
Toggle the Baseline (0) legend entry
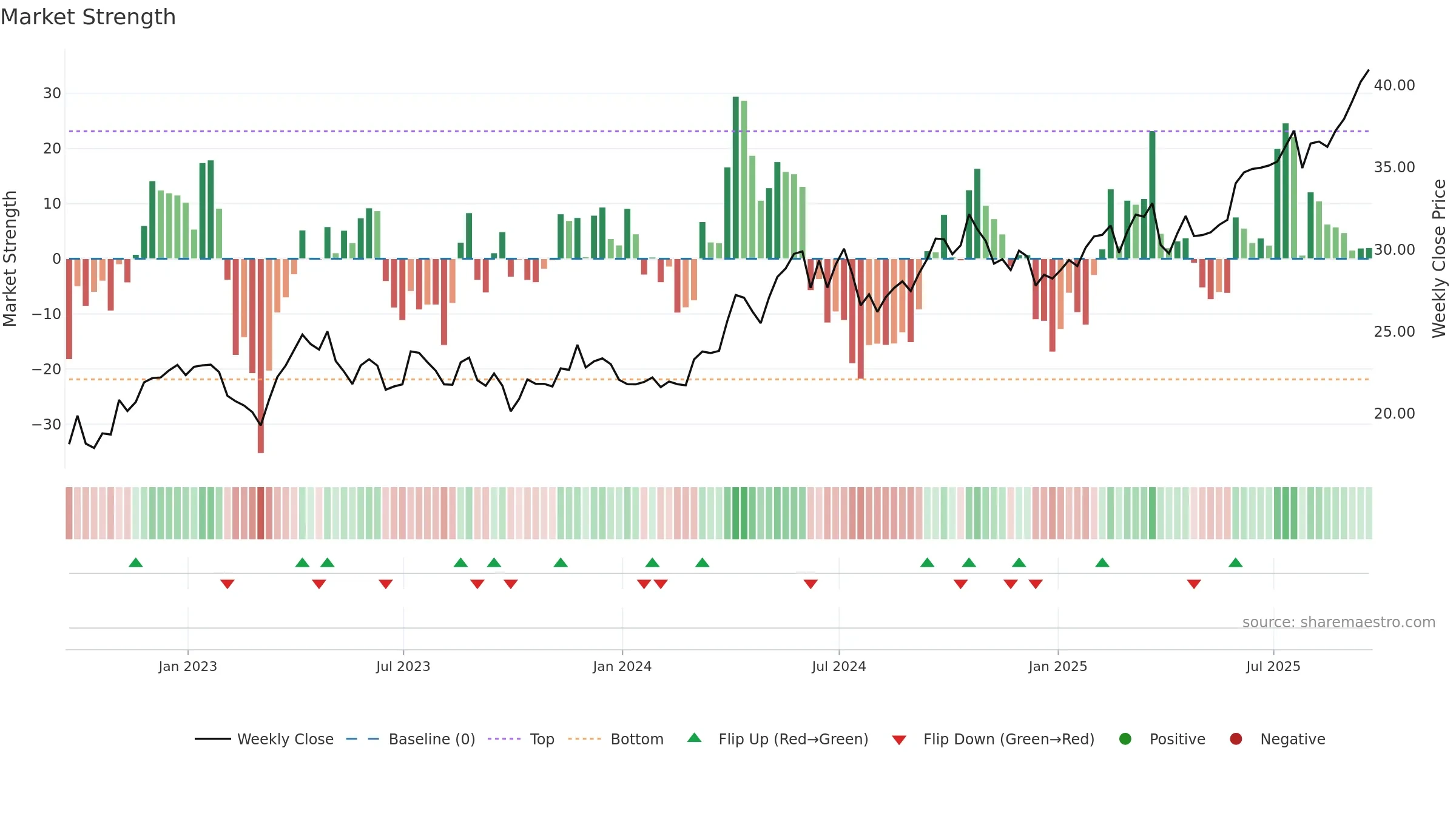pyautogui.click(x=411, y=739)
